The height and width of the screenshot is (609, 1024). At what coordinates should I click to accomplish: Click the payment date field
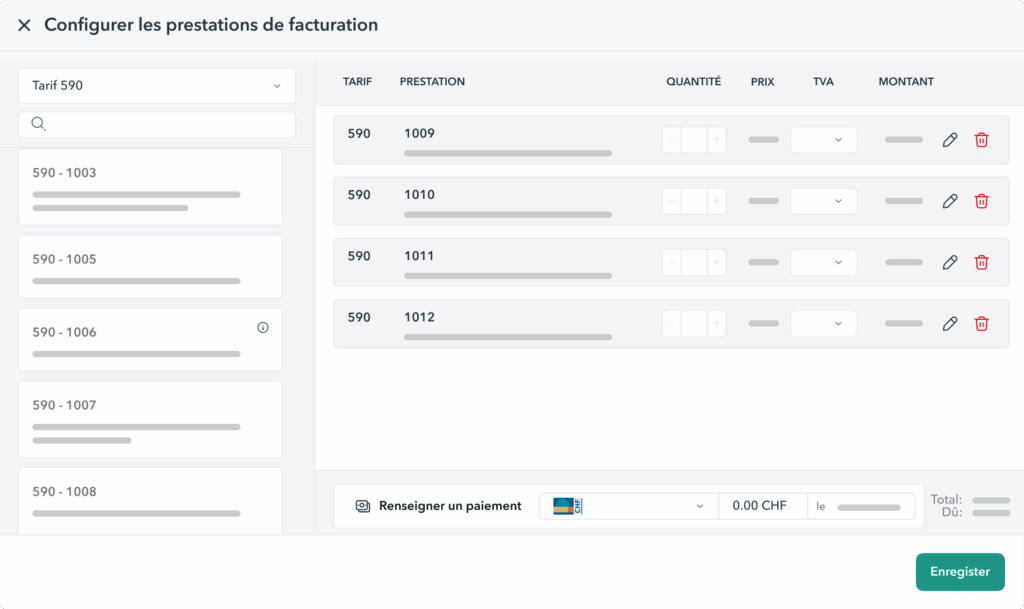[x=861, y=507]
